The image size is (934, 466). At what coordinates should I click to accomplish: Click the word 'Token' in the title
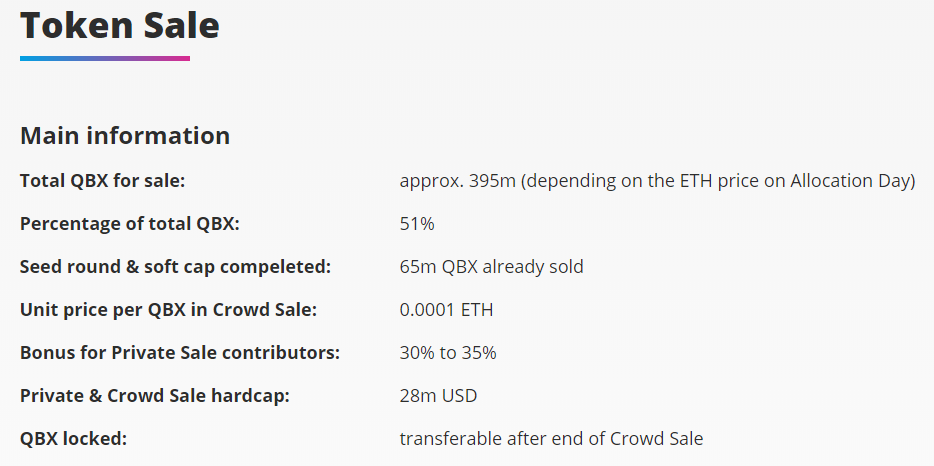click(70, 25)
